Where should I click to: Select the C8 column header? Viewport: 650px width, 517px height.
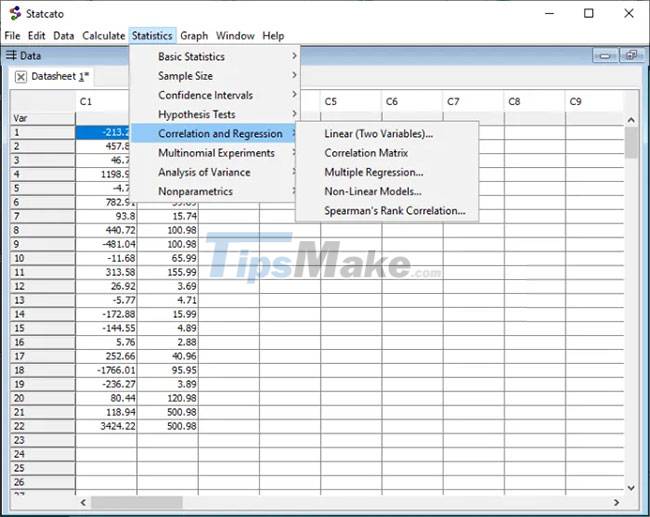tap(535, 102)
